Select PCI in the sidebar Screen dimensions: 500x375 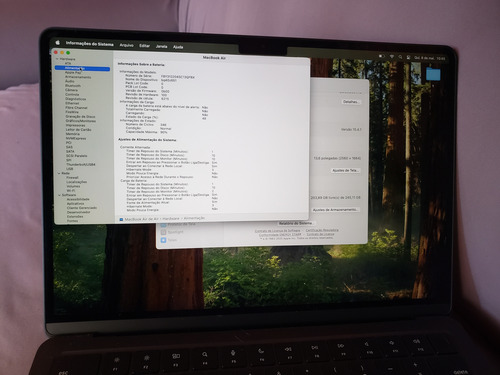(69, 143)
